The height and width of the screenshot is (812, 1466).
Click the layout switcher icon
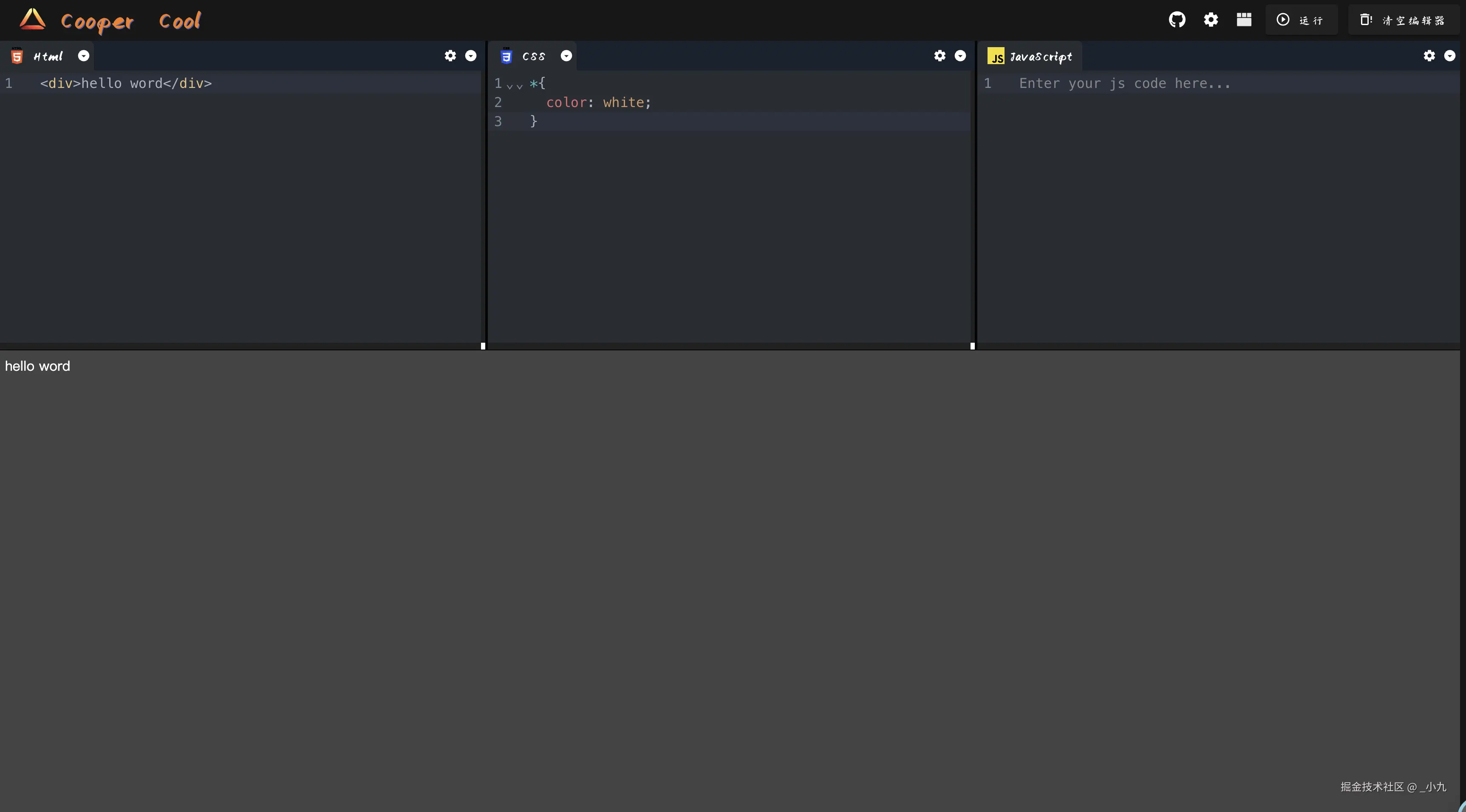1243,20
